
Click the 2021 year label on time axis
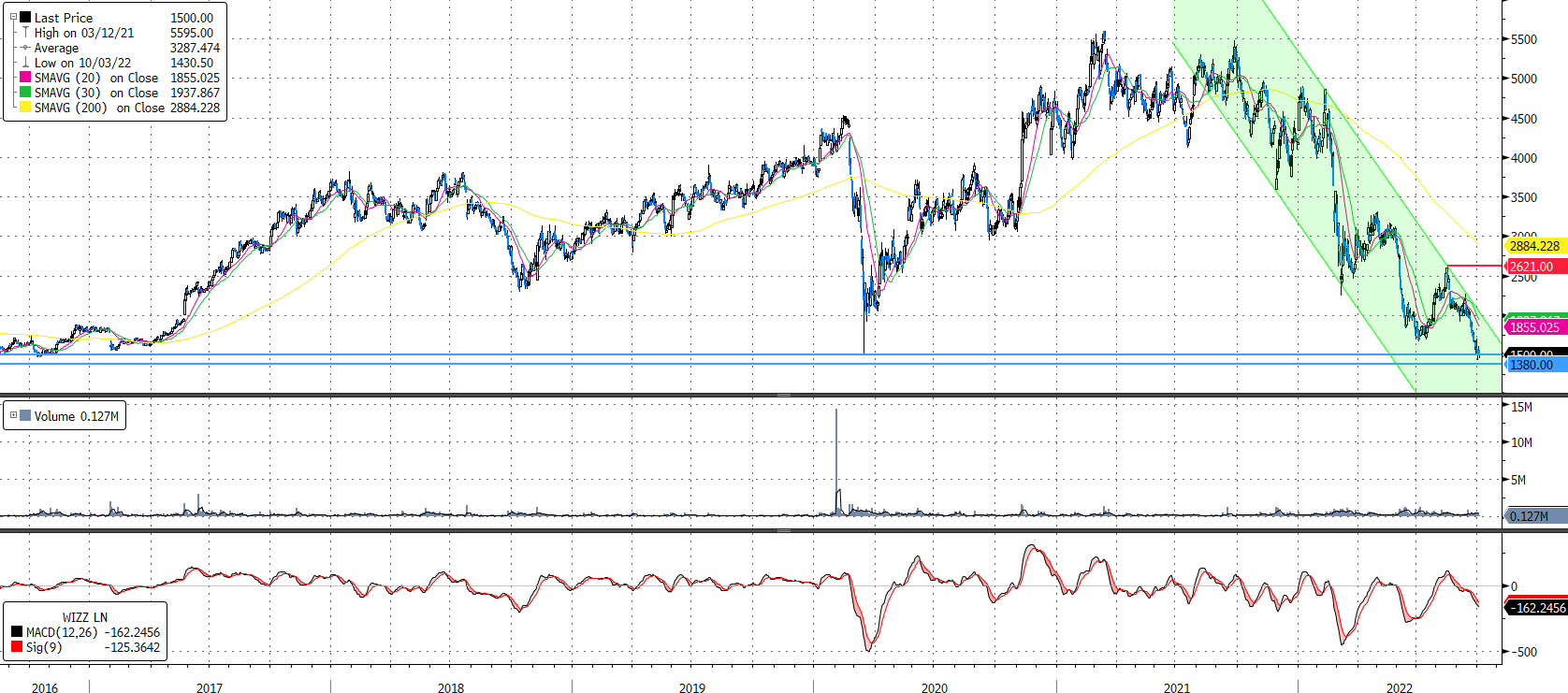pos(1177,687)
